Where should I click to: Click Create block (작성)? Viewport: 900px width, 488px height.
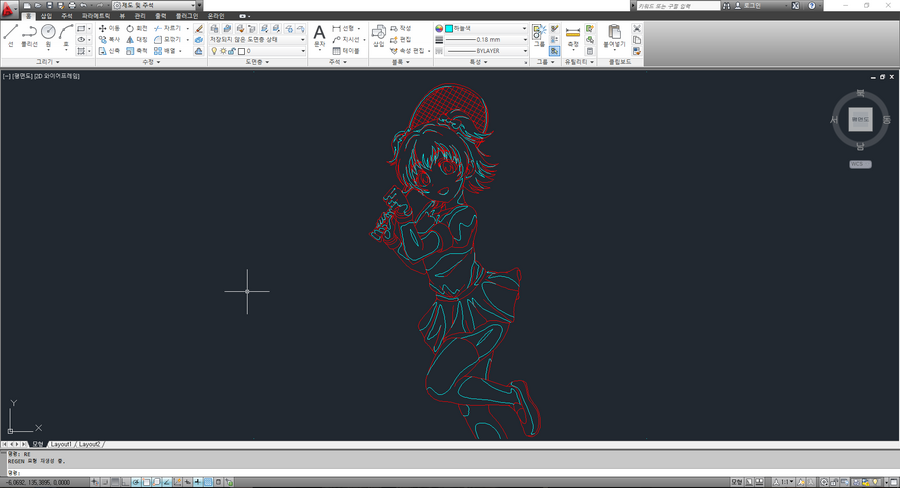401,28
